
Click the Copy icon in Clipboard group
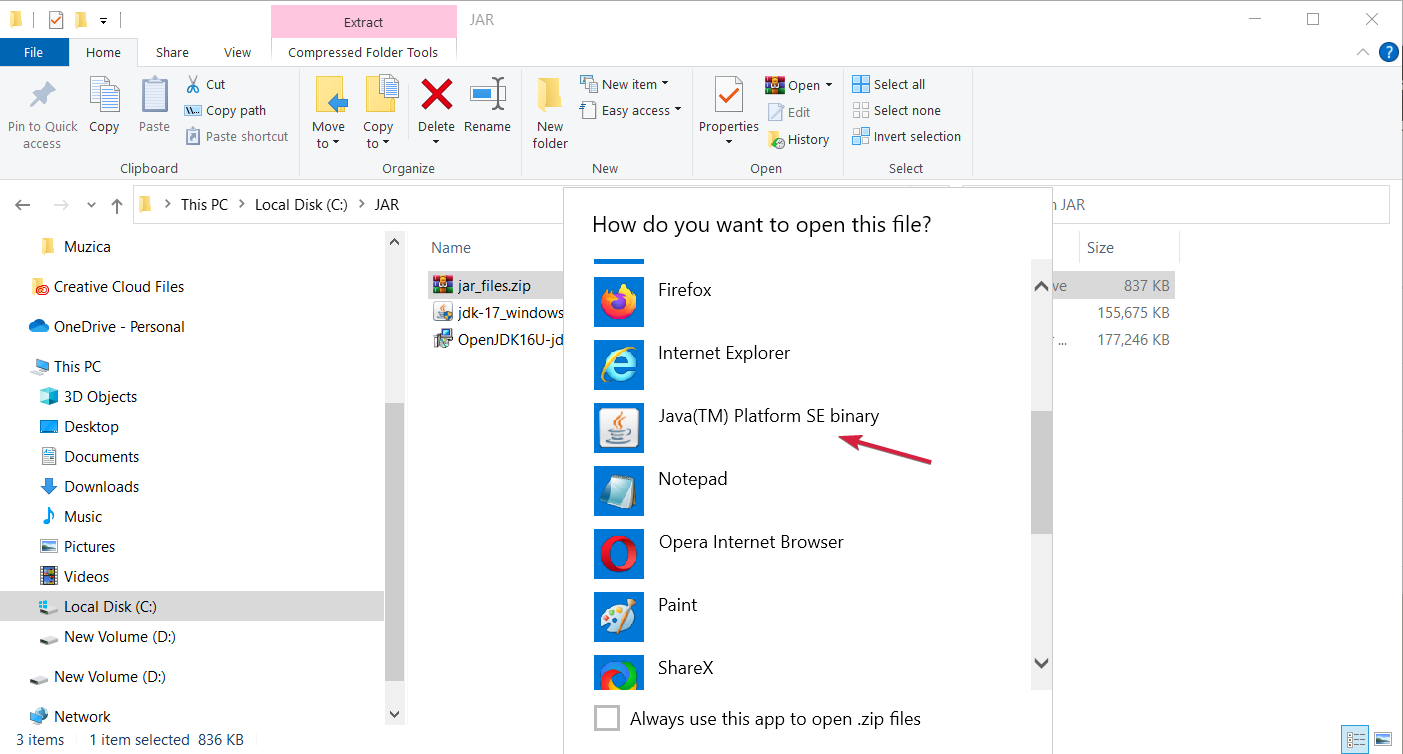tap(104, 95)
